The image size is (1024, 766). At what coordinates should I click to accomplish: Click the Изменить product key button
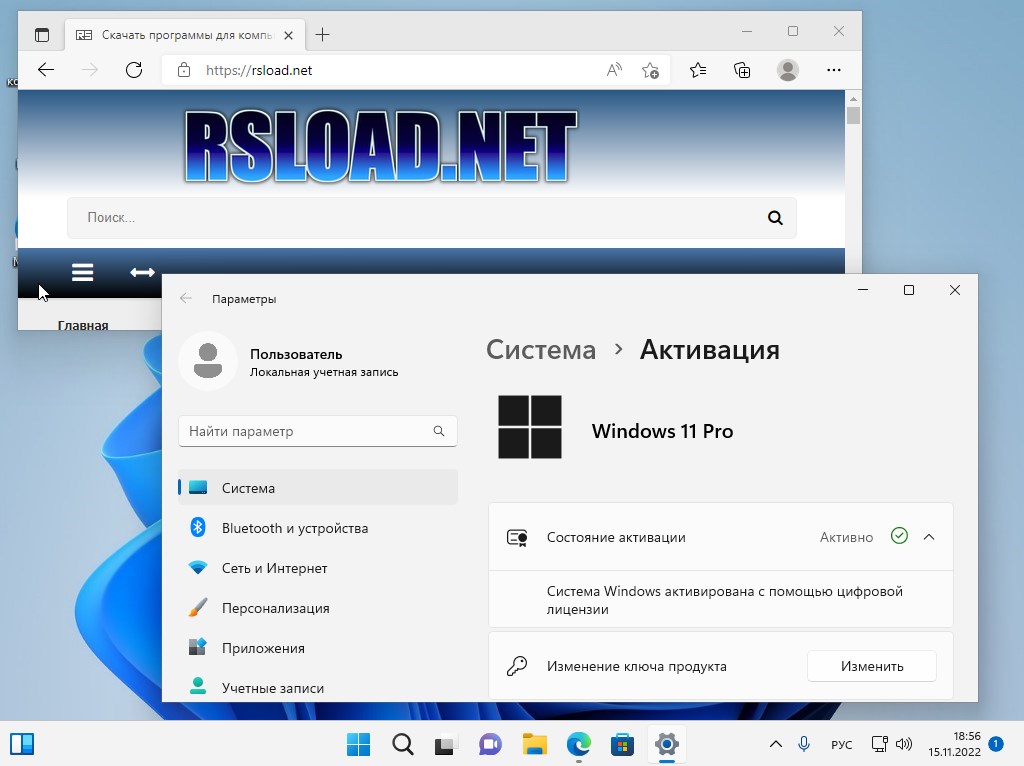point(872,666)
